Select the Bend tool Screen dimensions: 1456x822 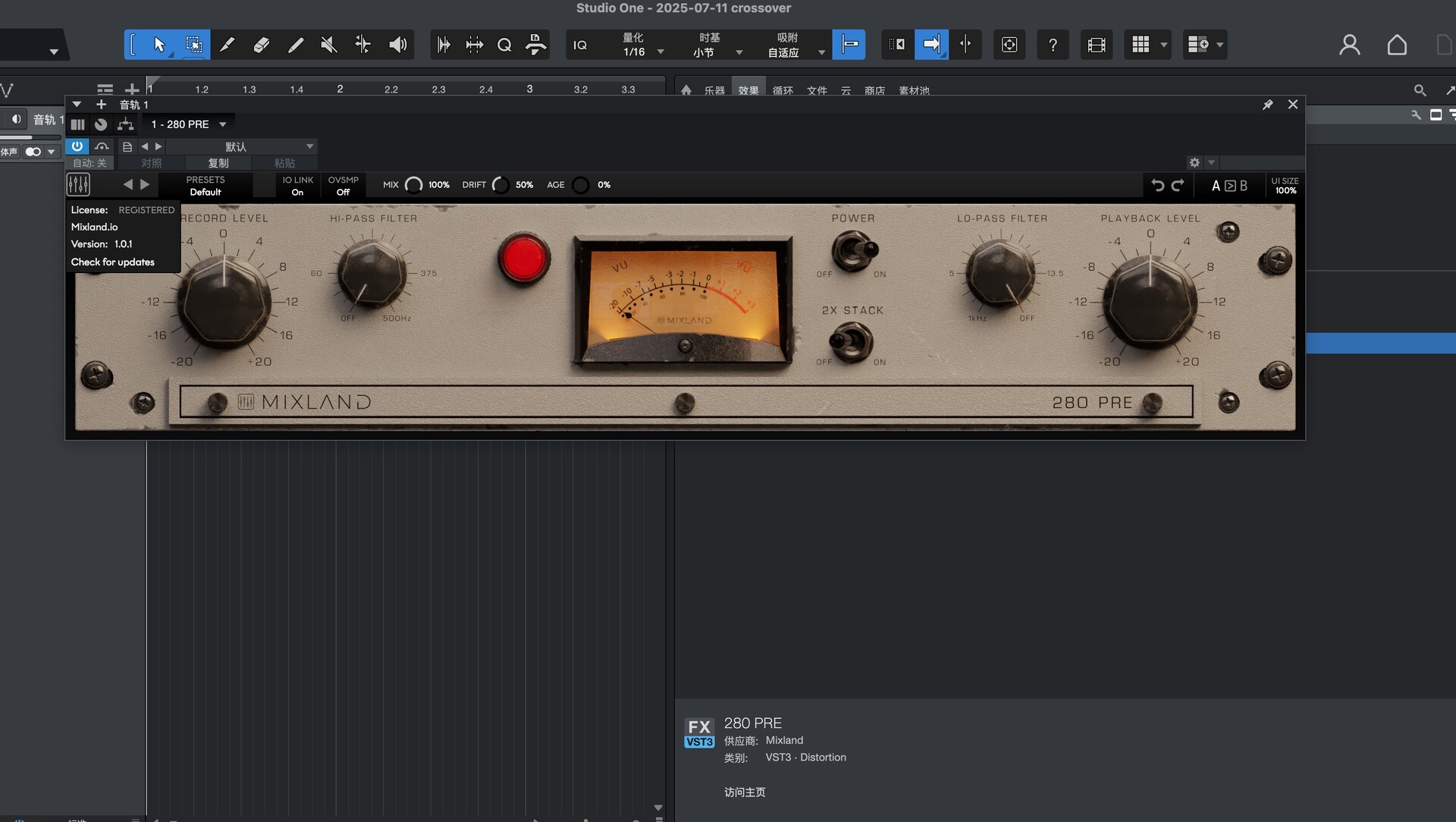coord(362,45)
